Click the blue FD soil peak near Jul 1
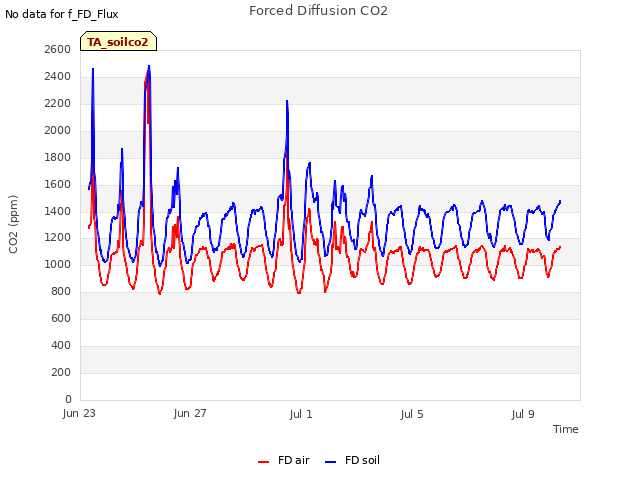 coord(287,101)
